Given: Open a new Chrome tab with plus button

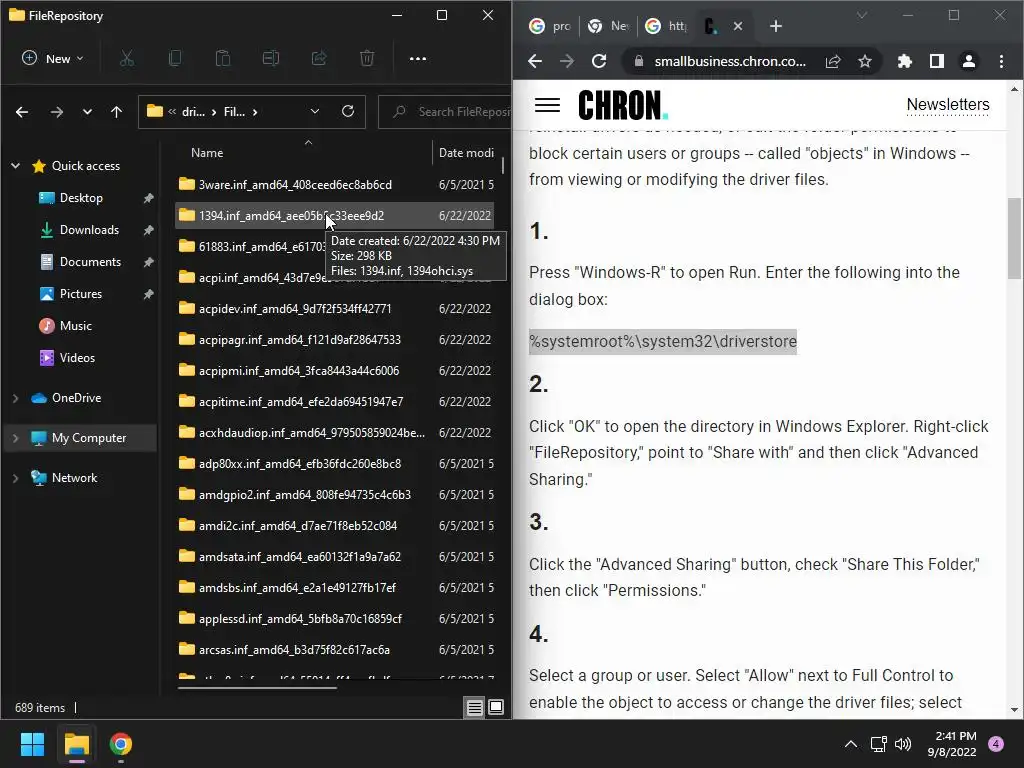Looking at the screenshot, I should (x=776, y=26).
